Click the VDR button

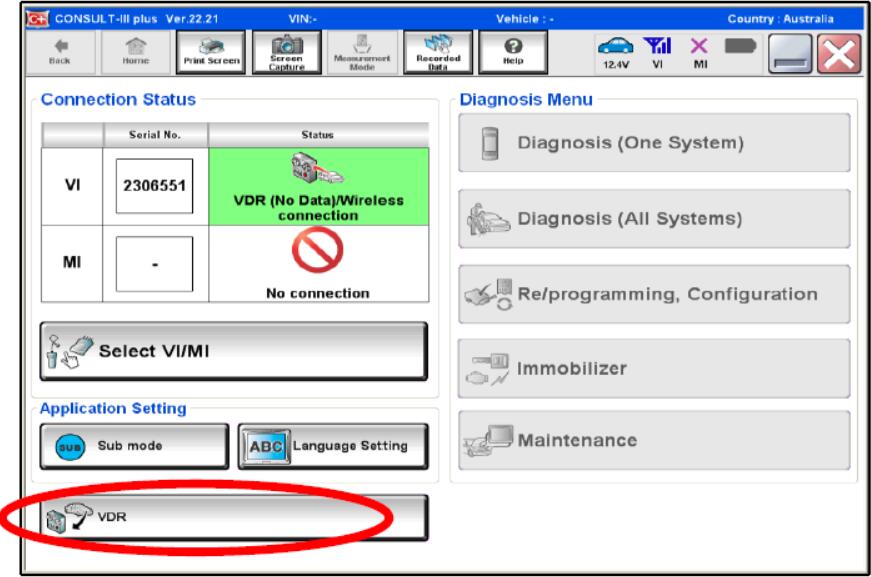click(x=233, y=518)
